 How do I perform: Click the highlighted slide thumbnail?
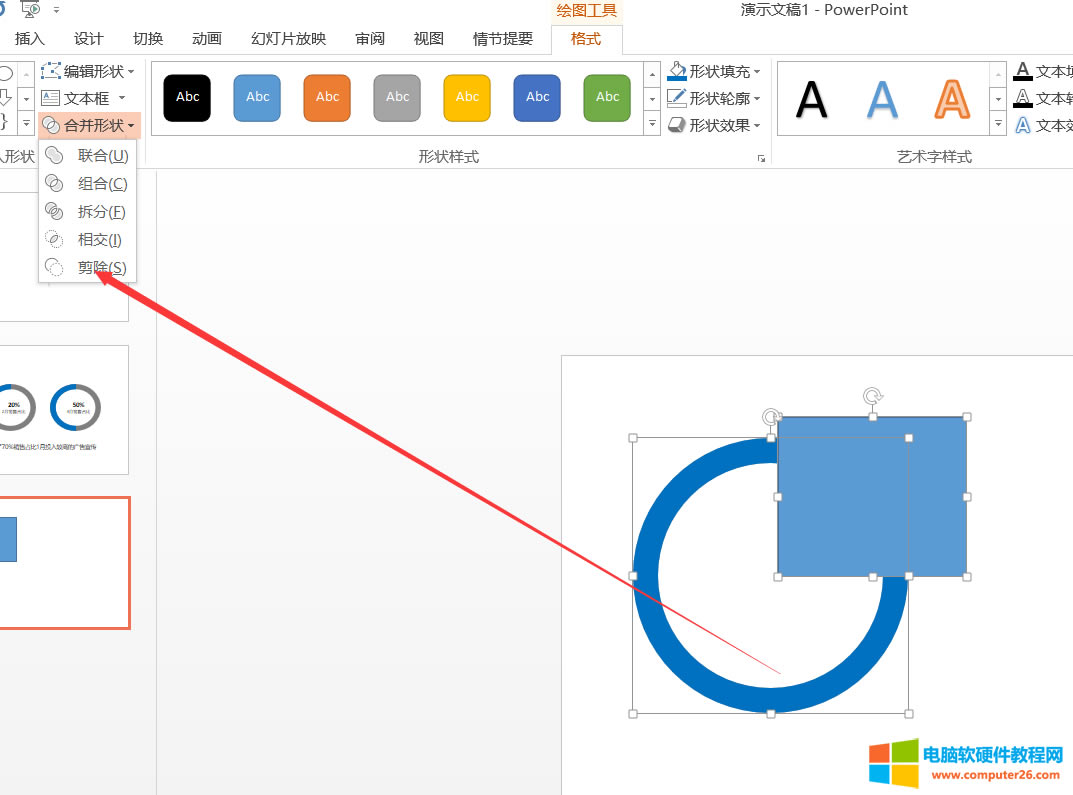coord(65,563)
